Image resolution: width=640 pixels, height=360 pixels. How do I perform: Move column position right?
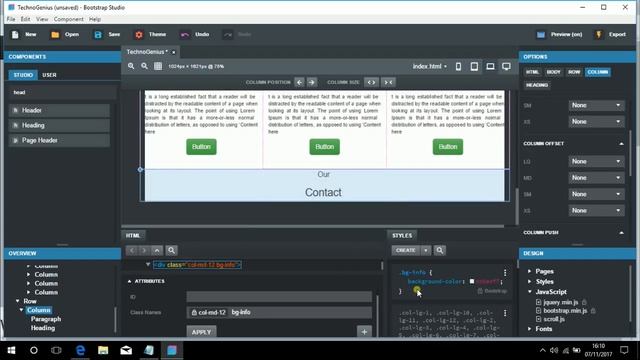pyautogui.click(x=312, y=82)
